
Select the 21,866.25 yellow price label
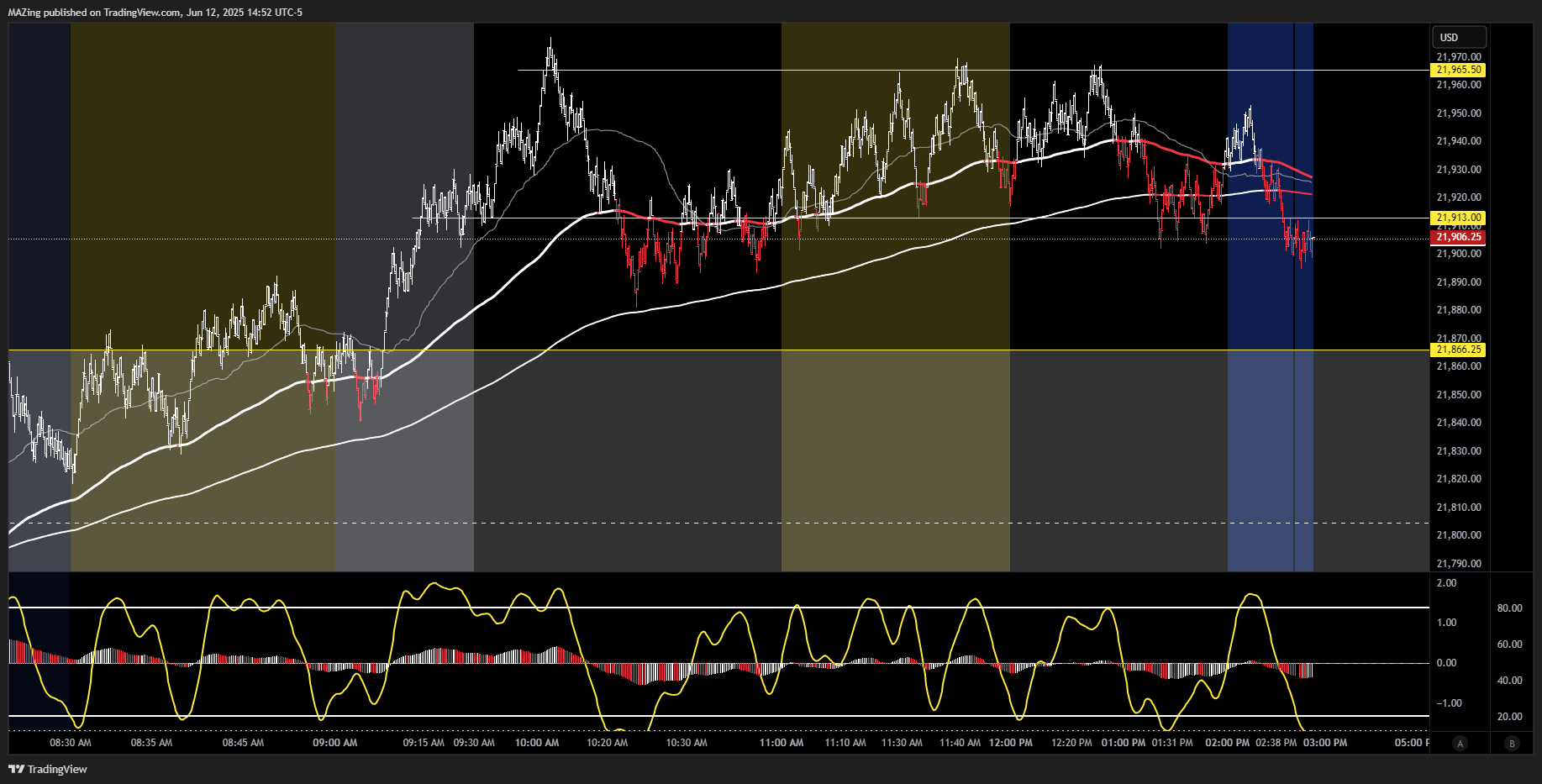(1458, 350)
